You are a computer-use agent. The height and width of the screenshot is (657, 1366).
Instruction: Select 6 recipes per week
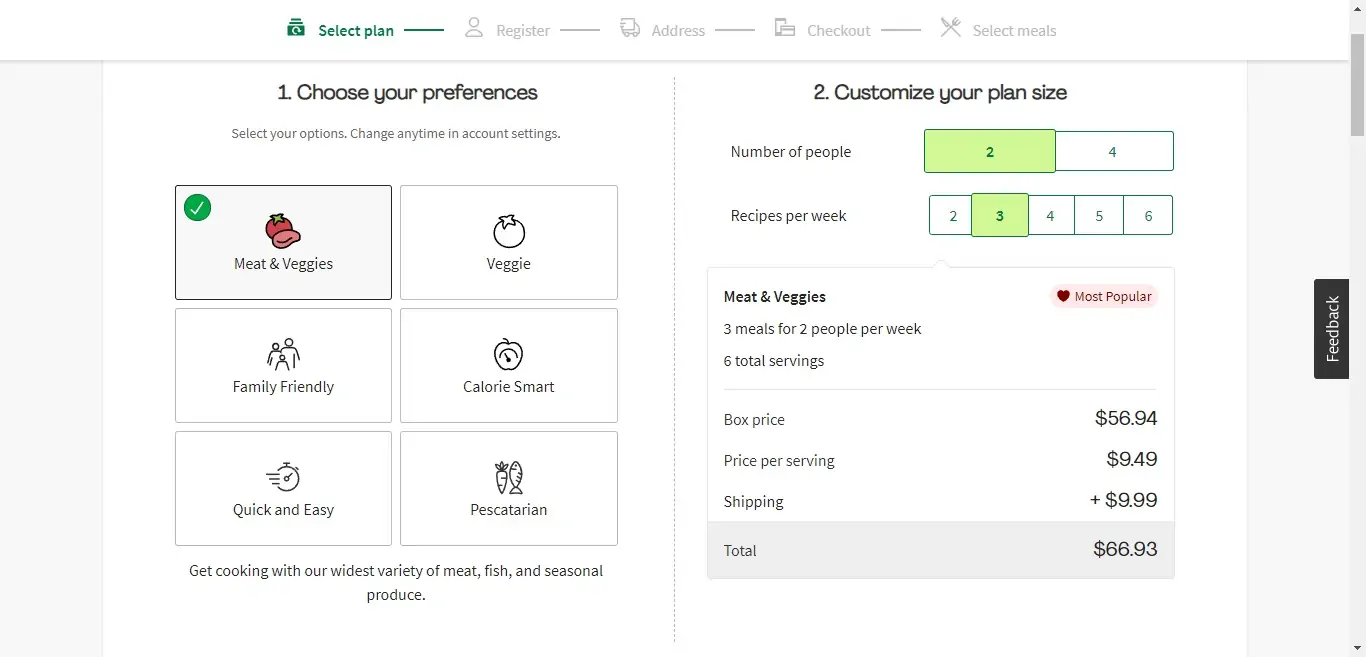[1148, 216]
